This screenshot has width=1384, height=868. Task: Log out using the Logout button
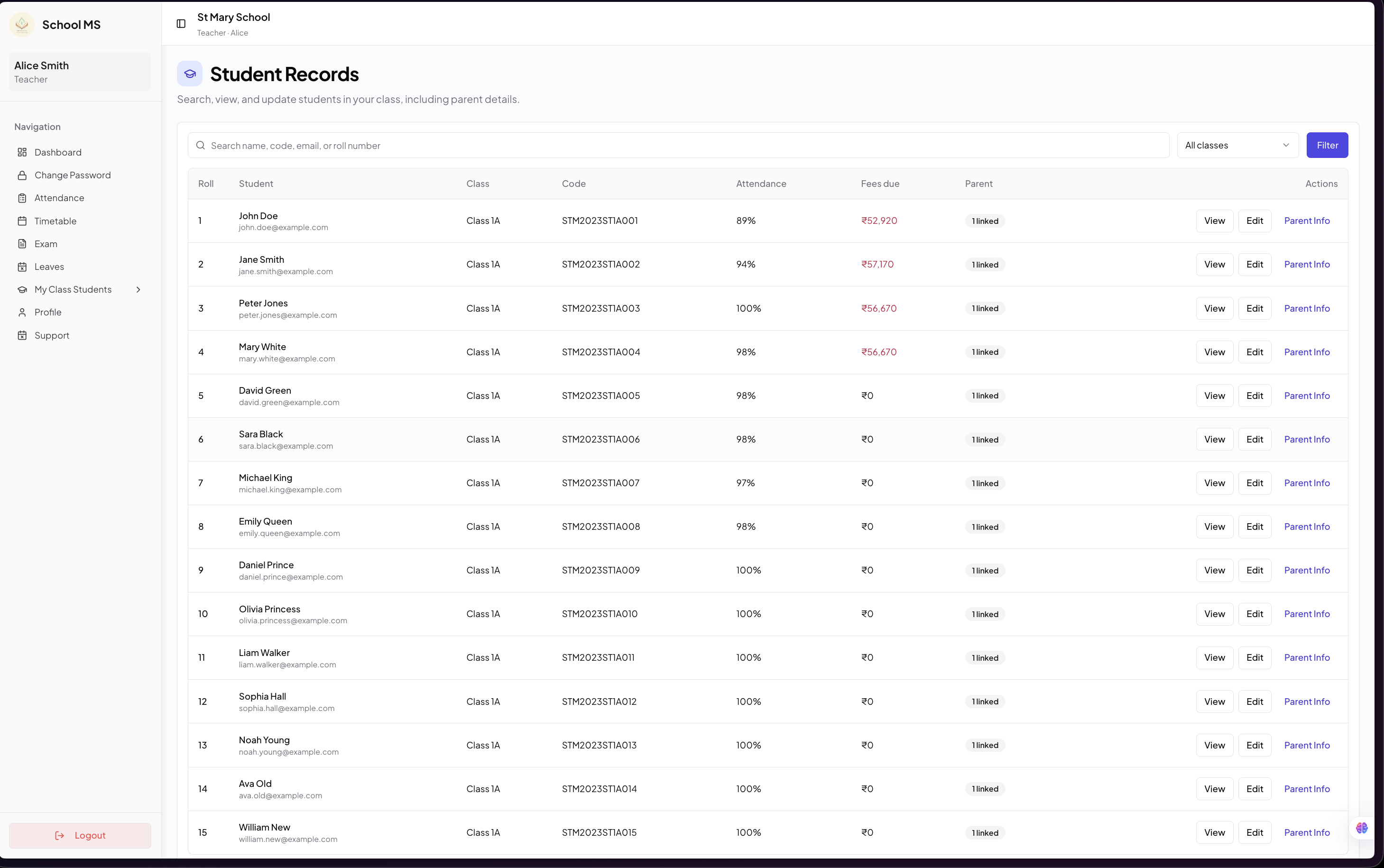pos(80,835)
